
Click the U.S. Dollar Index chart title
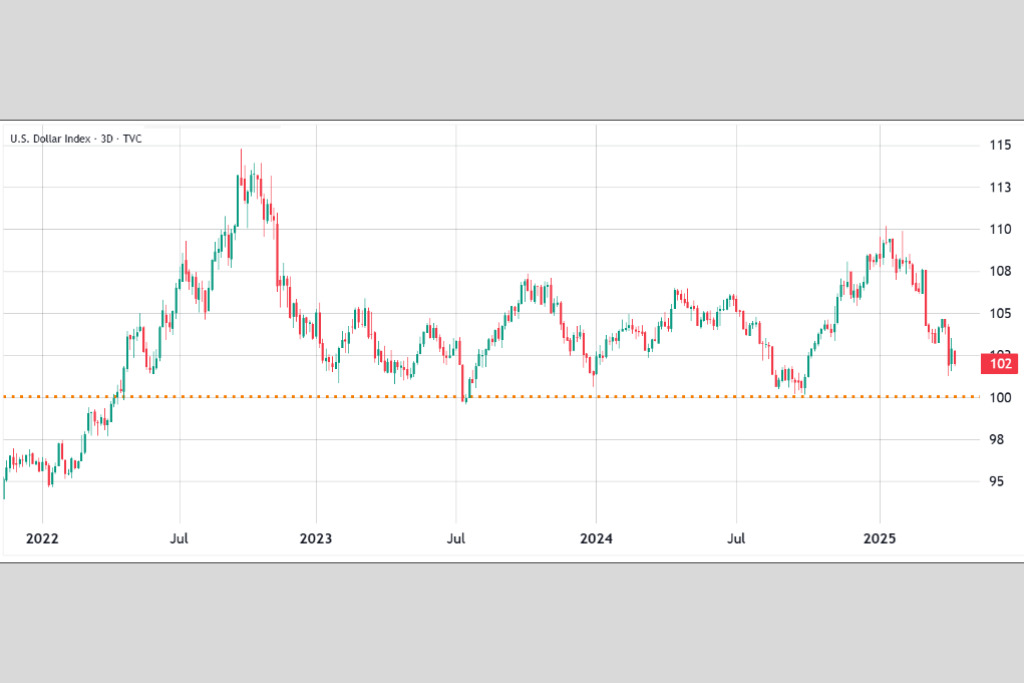(76, 139)
